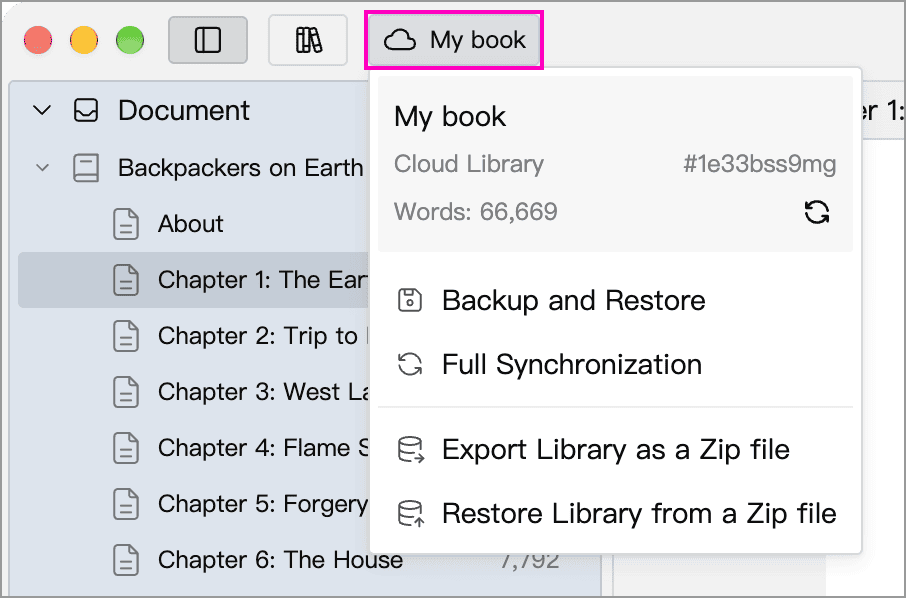Collapse the Backpackers on Earth book
The height and width of the screenshot is (598, 906).
coord(42,168)
